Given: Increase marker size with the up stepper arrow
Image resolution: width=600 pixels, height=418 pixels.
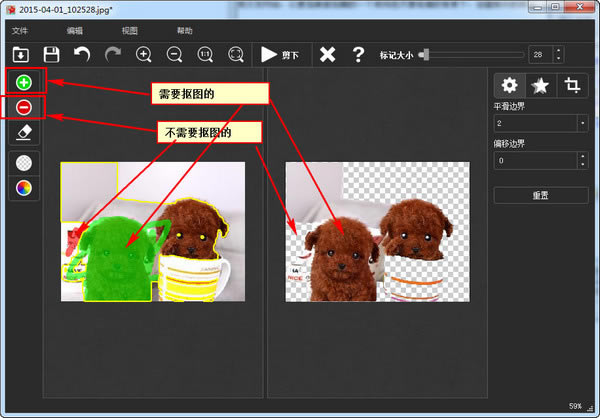Looking at the screenshot, I should [558, 51].
